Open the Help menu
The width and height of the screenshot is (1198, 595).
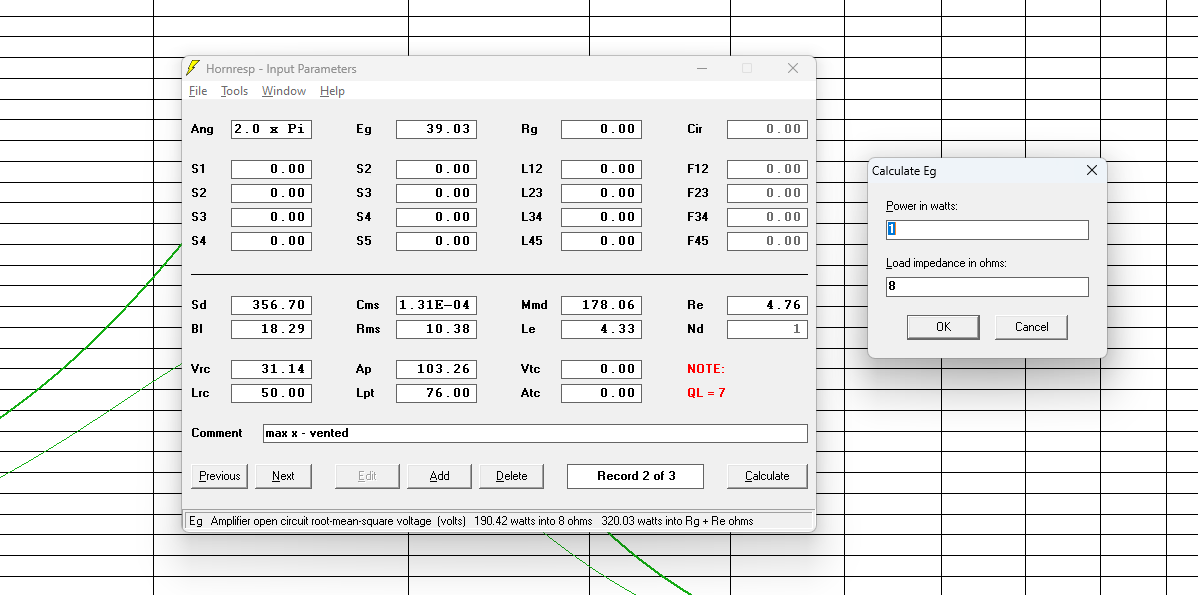point(332,91)
